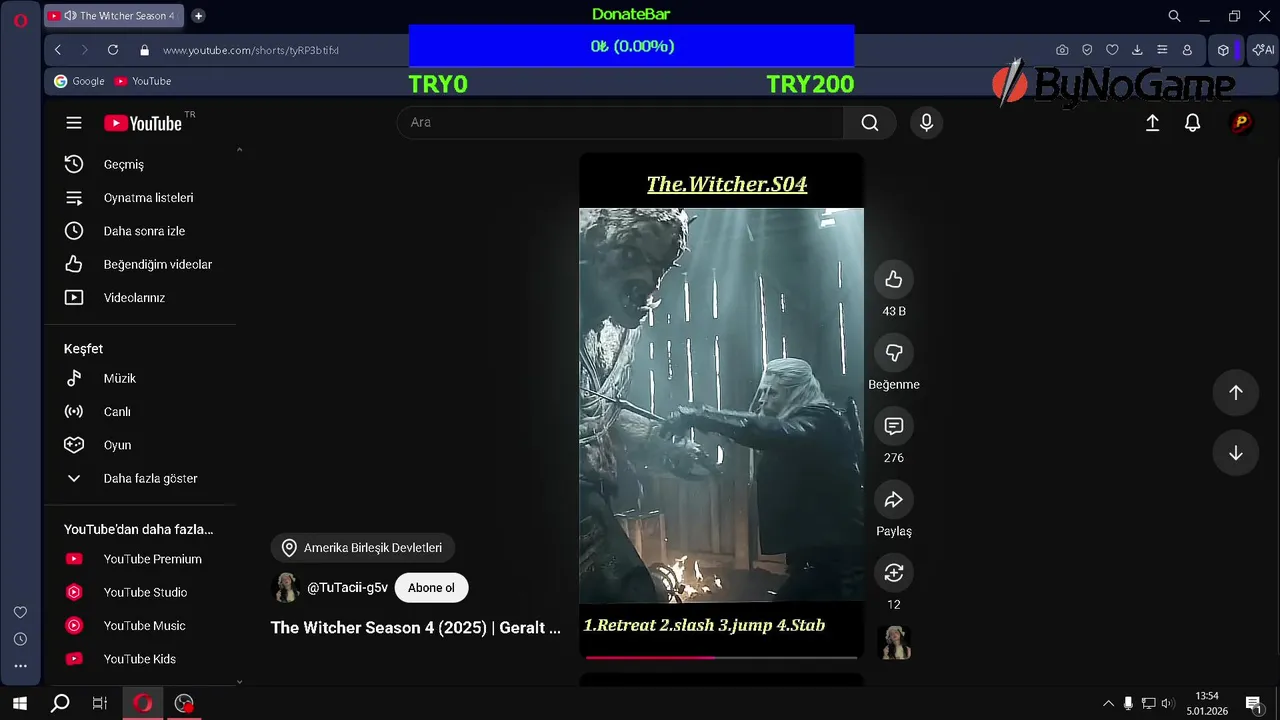1280x720 pixels.
Task: Dislike the Short with Beğenme button
Action: [894, 352]
